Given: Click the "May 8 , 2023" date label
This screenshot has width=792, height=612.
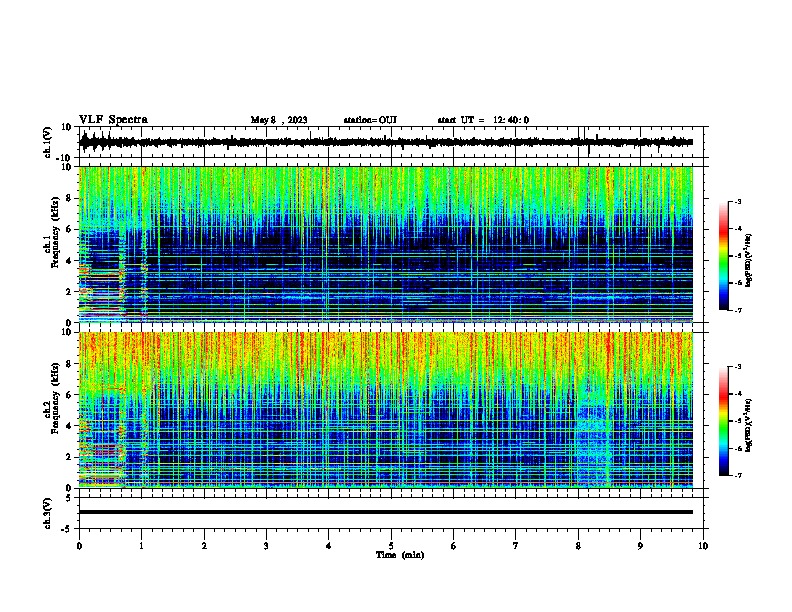Looking at the screenshot, I should click(279, 120).
